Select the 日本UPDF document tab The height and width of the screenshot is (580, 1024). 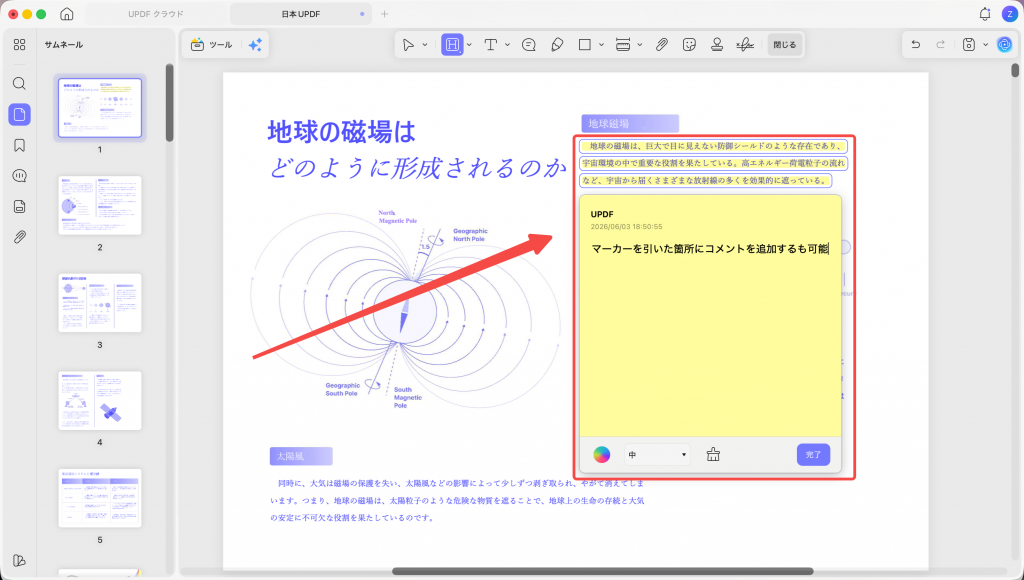tap(300, 14)
